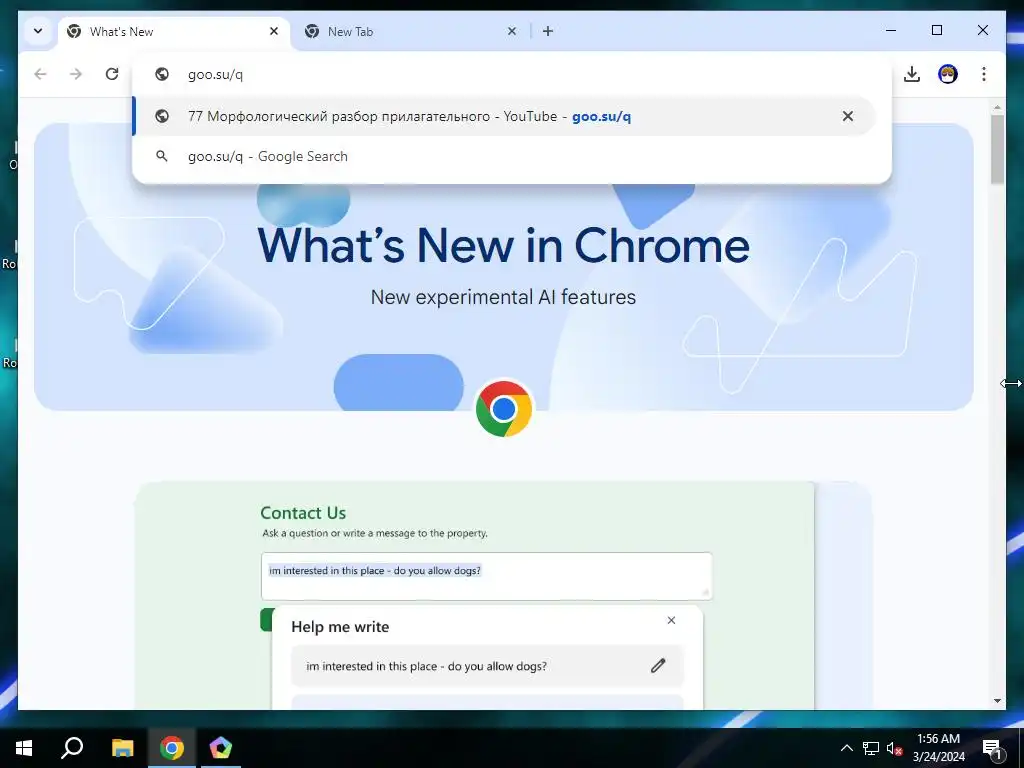Click the muted volume tray icon
The width and height of the screenshot is (1024, 768).
click(895, 748)
